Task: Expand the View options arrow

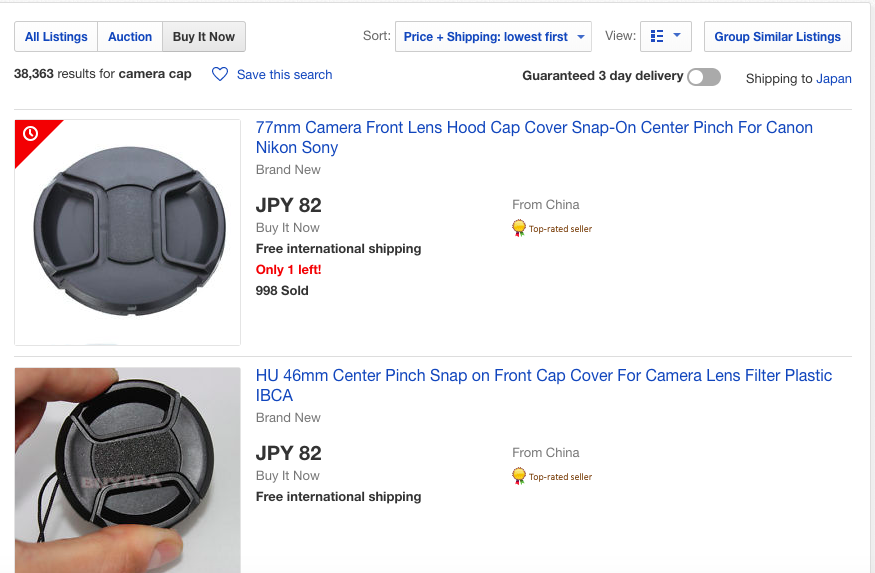Action: [x=677, y=35]
